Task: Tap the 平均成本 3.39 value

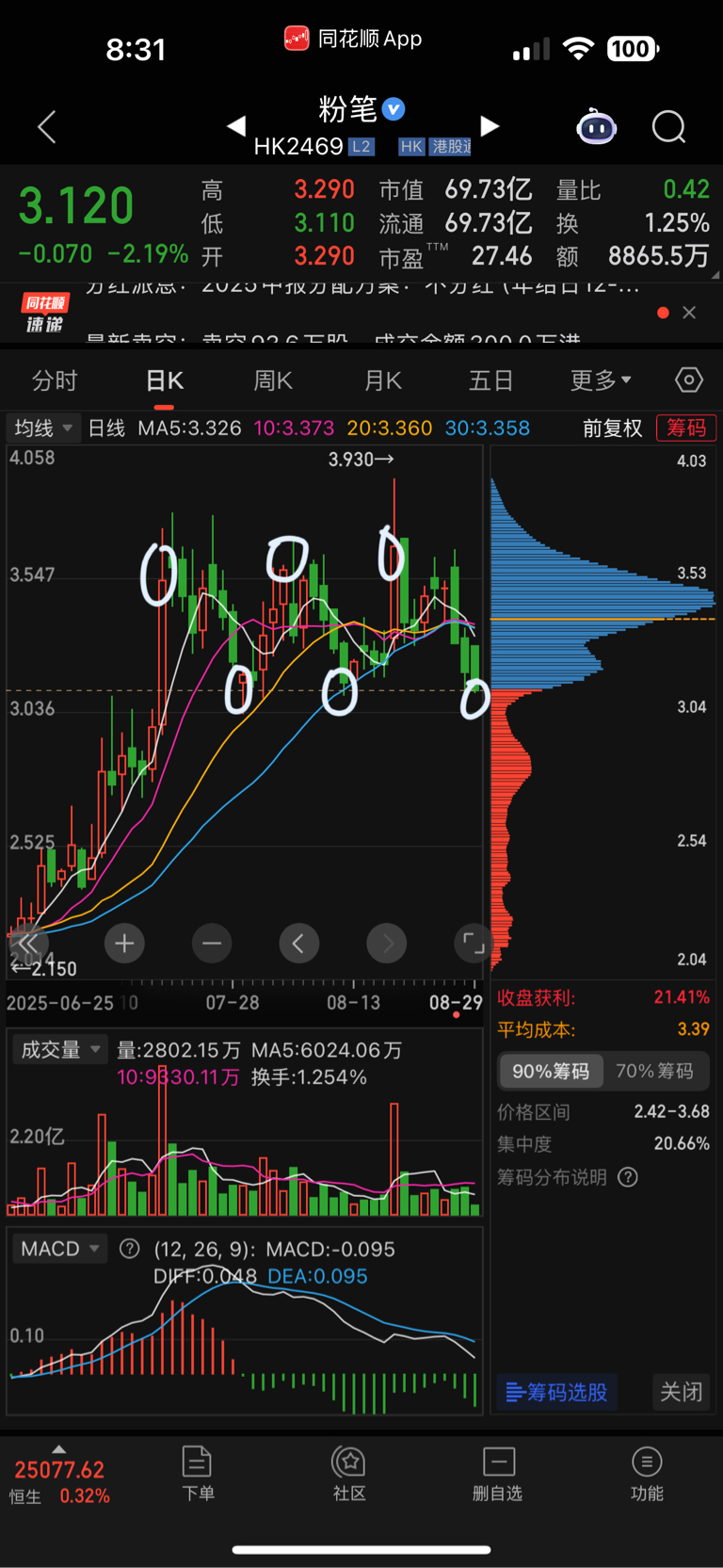Action: click(694, 1029)
